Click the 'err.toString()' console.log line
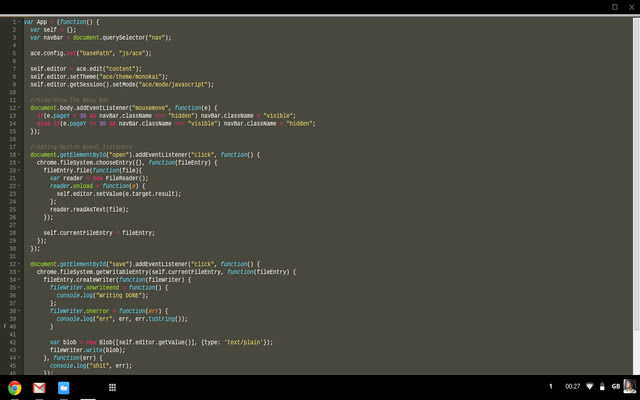This screenshot has height=400, width=640. pos(122,319)
